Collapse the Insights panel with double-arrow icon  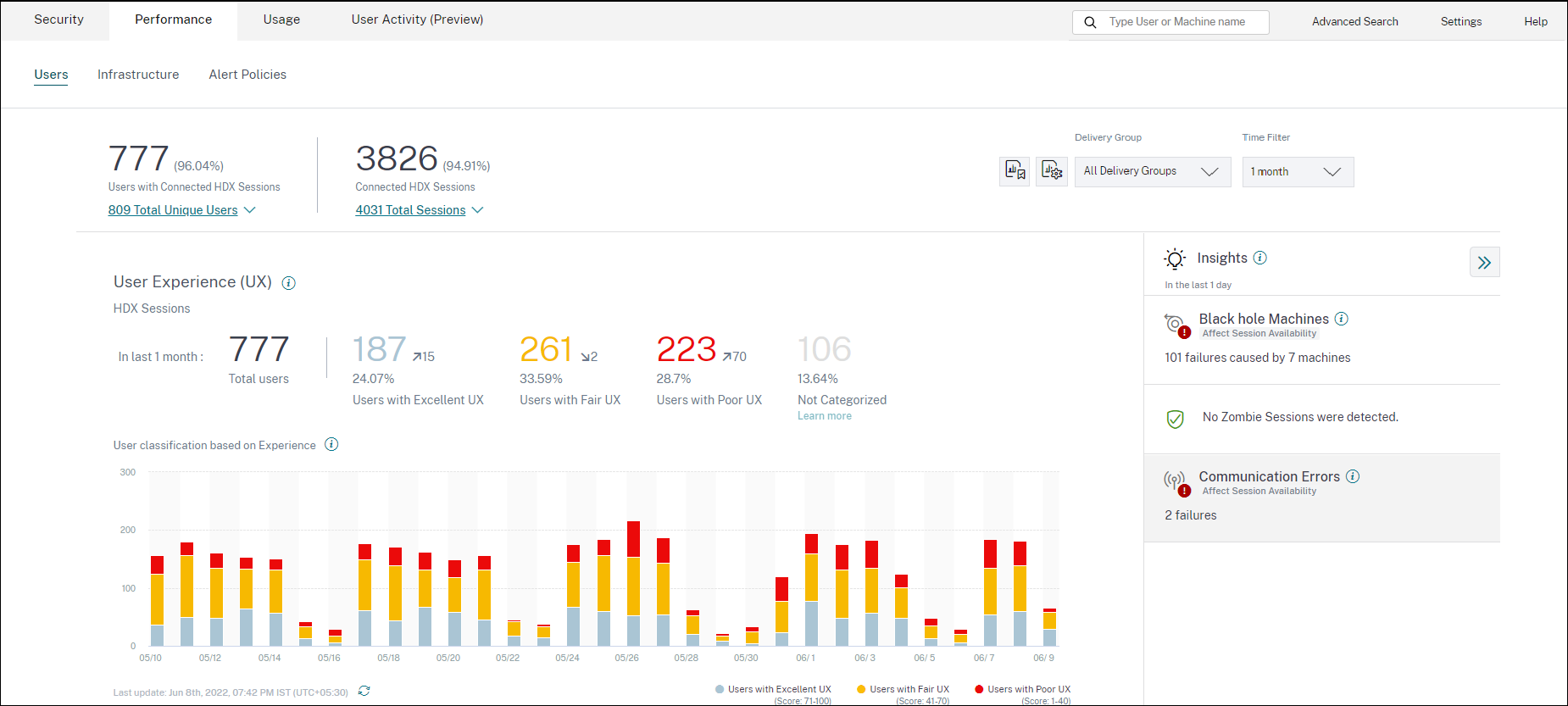(x=1484, y=263)
